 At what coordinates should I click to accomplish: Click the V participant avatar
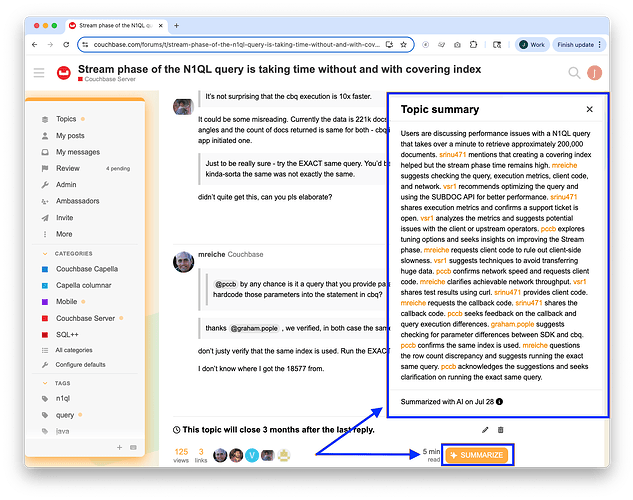(x=252, y=455)
